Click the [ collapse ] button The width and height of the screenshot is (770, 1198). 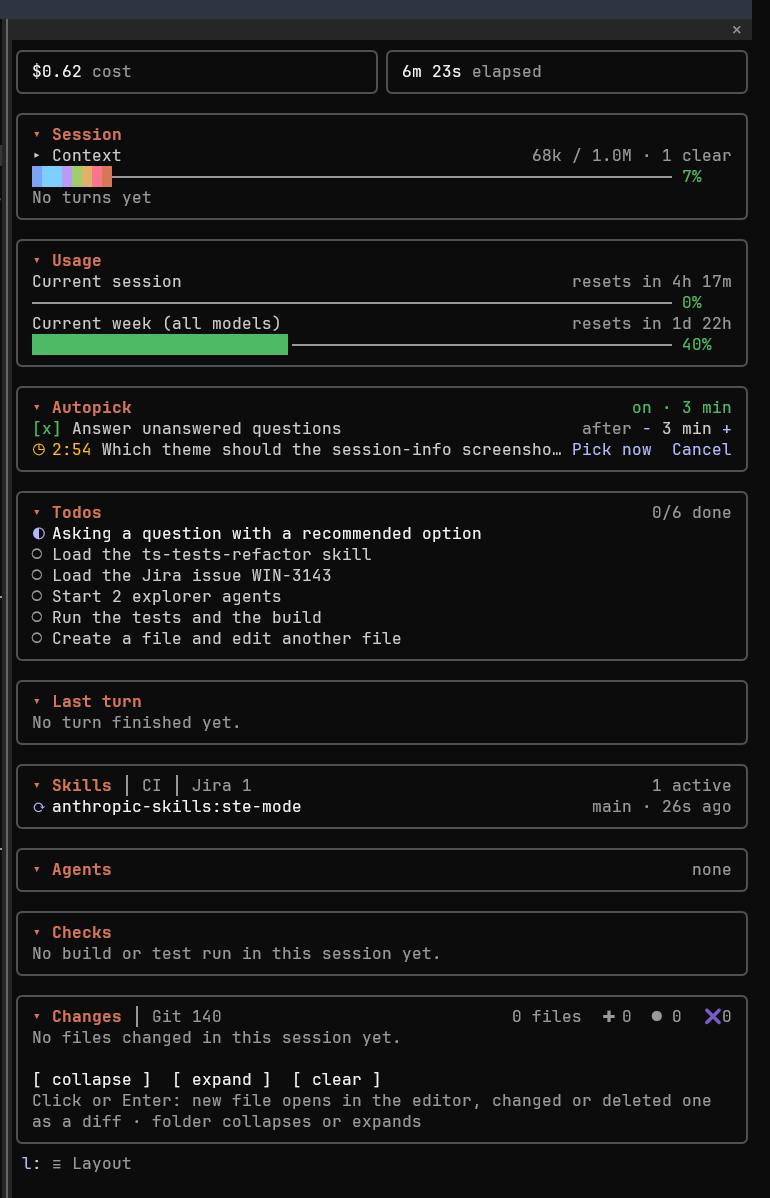[92, 1080]
